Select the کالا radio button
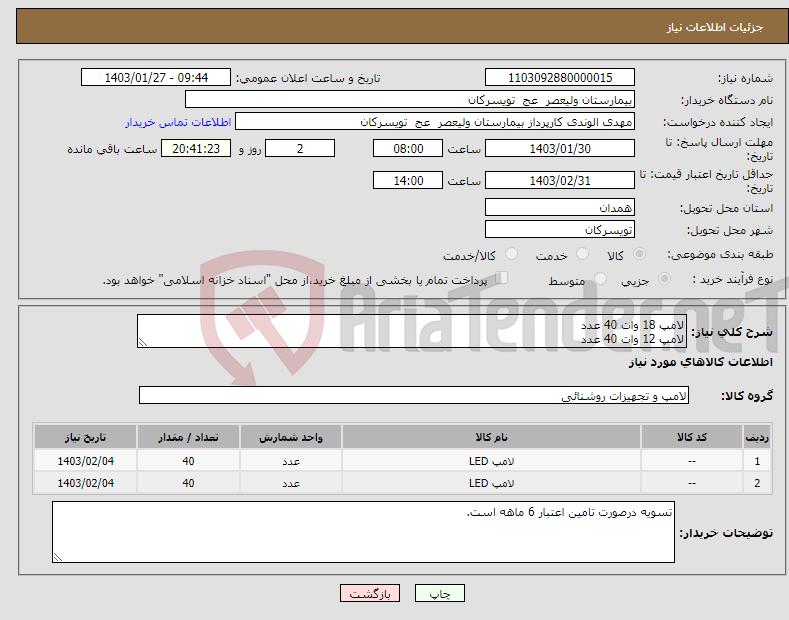 pyautogui.click(x=639, y=254)
